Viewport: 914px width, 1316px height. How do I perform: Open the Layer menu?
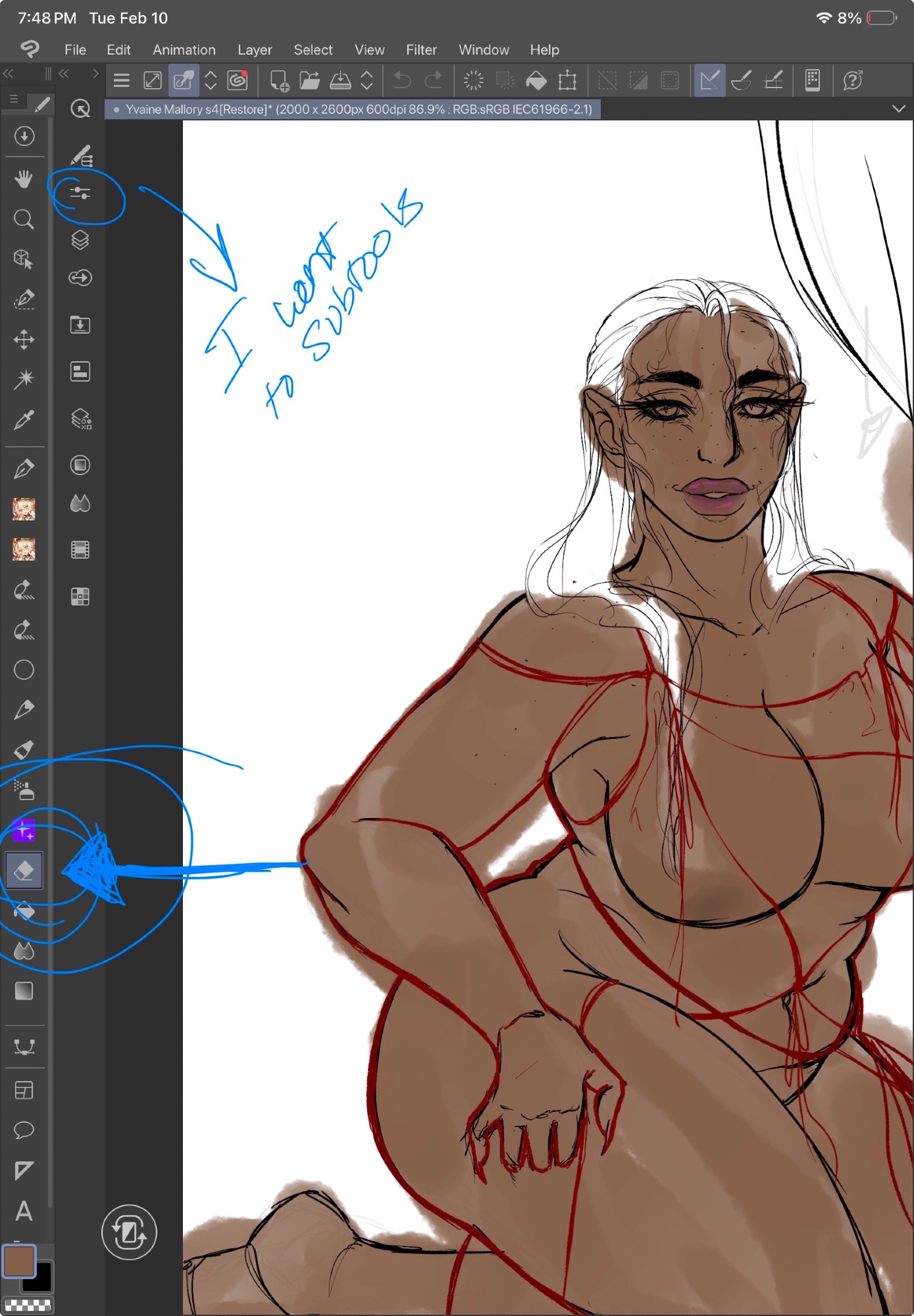coord(255,50)
